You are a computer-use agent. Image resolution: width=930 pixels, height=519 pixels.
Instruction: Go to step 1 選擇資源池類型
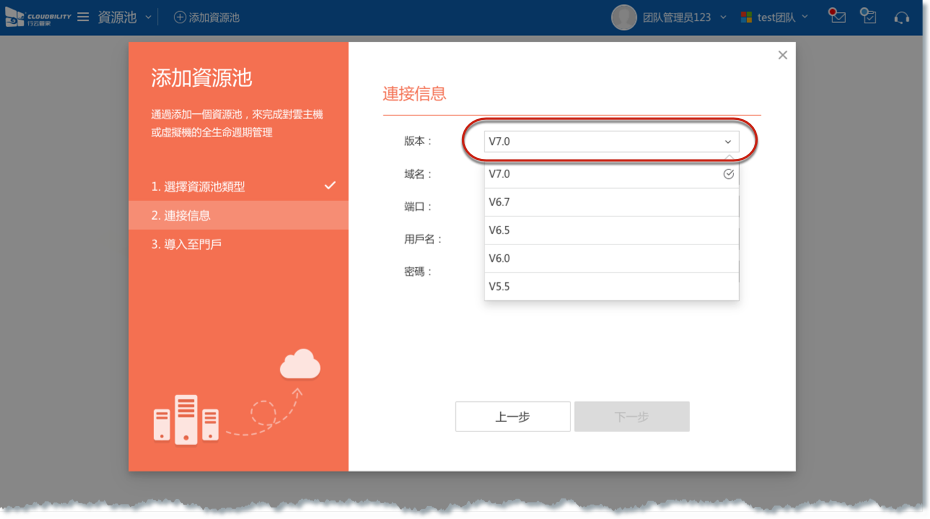click(198, 187)
